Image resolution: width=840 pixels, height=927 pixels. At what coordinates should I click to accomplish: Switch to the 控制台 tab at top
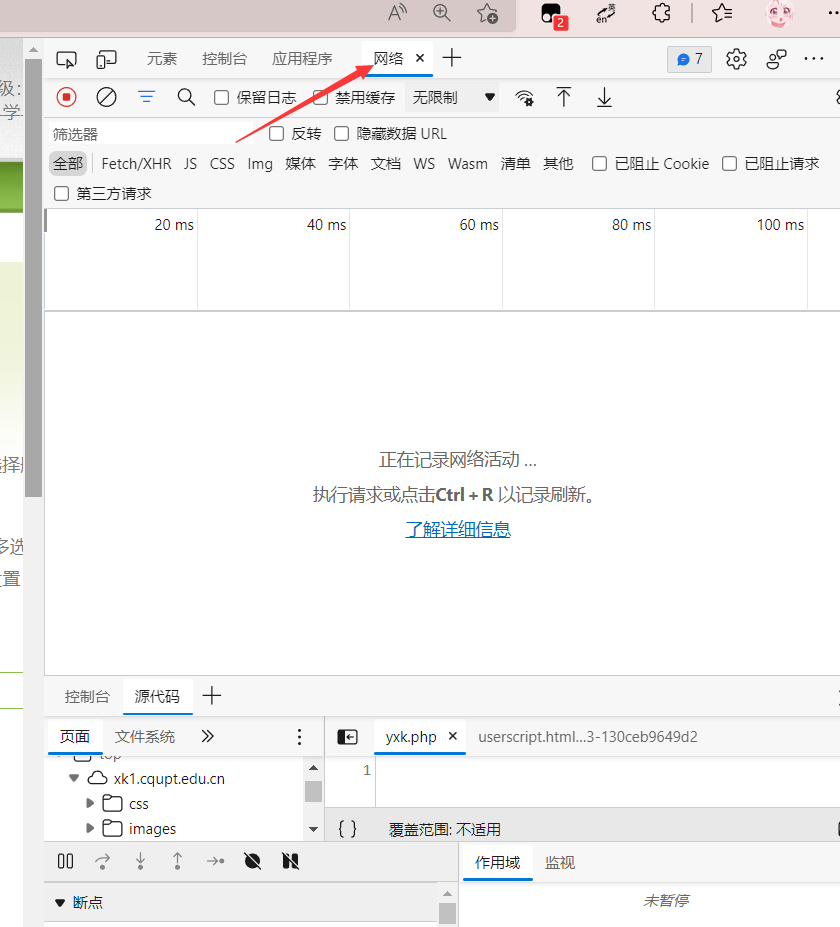[x=224, y=59]
